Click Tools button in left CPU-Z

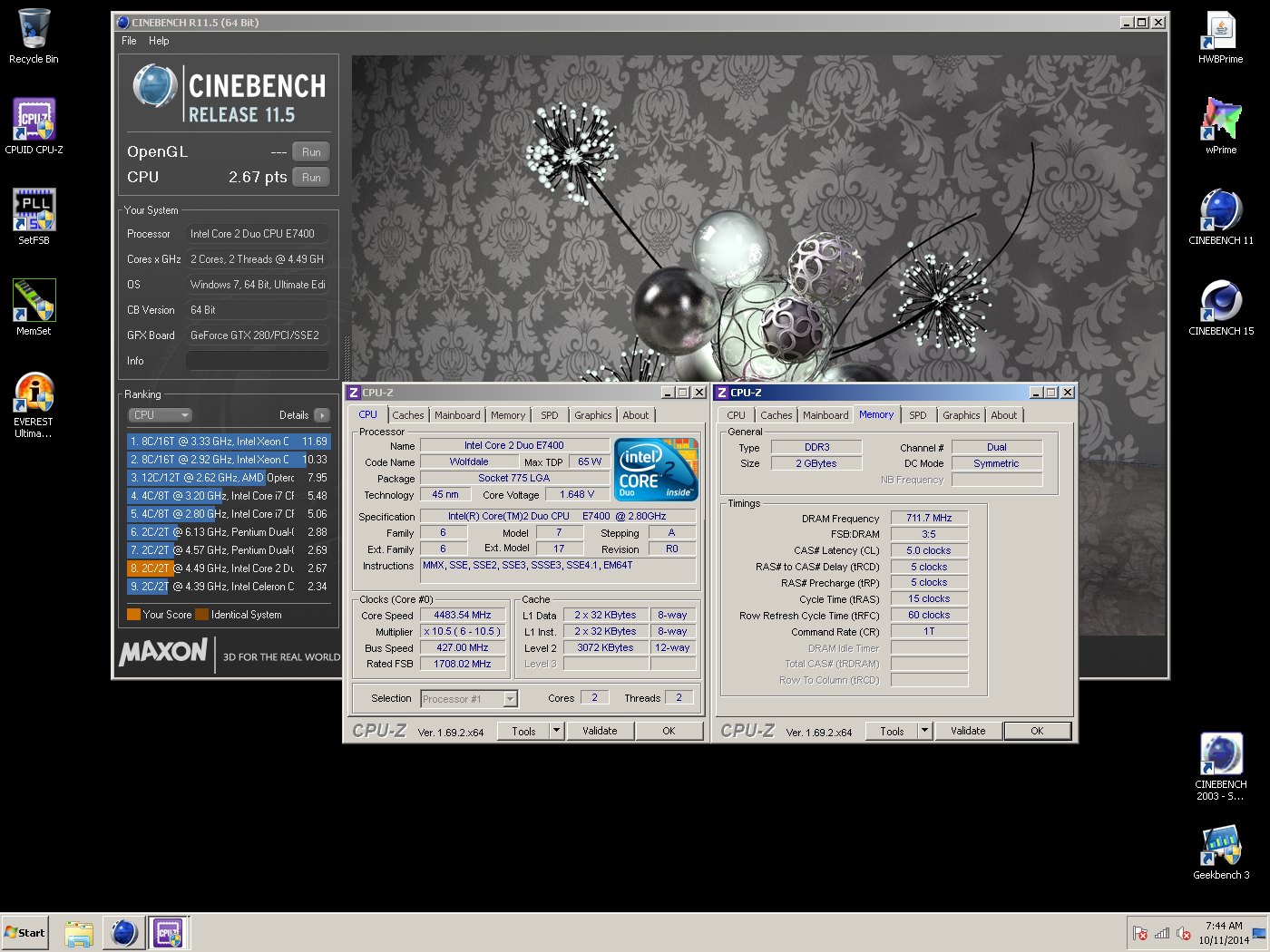(523, 732)
